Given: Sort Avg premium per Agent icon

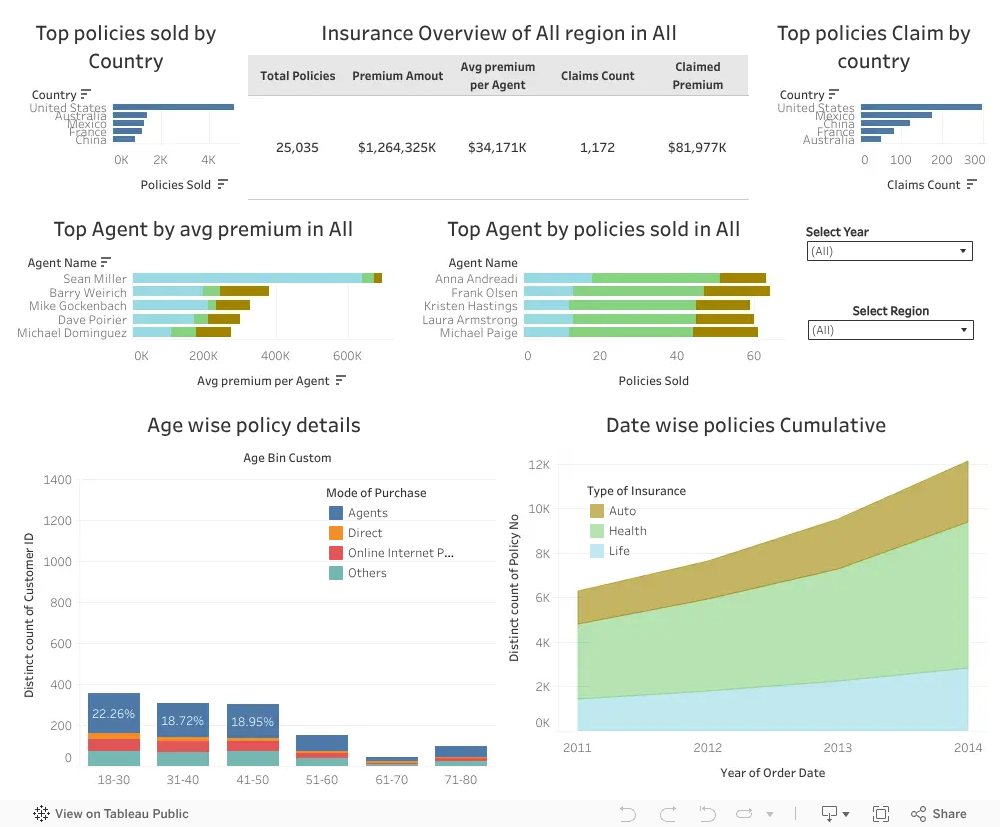Looking at the screenshot, I should [x=341, y=380].
